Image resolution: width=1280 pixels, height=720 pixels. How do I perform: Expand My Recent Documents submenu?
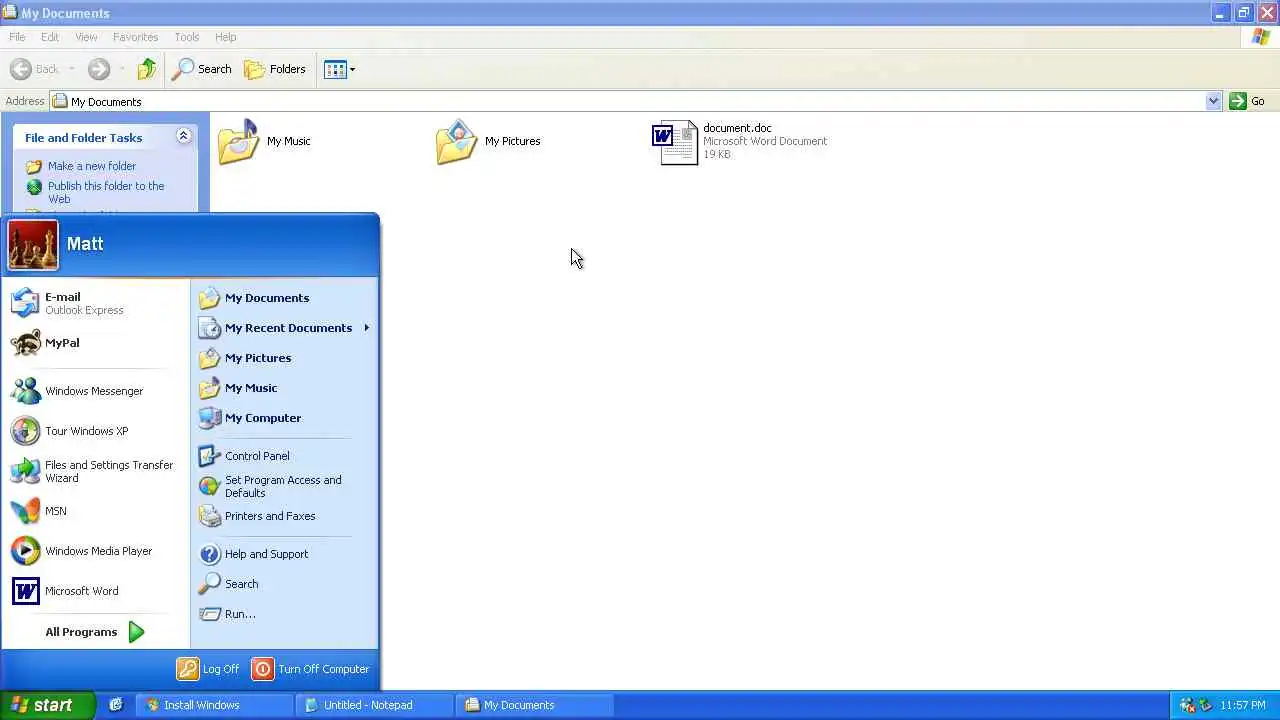pos(284,328)
